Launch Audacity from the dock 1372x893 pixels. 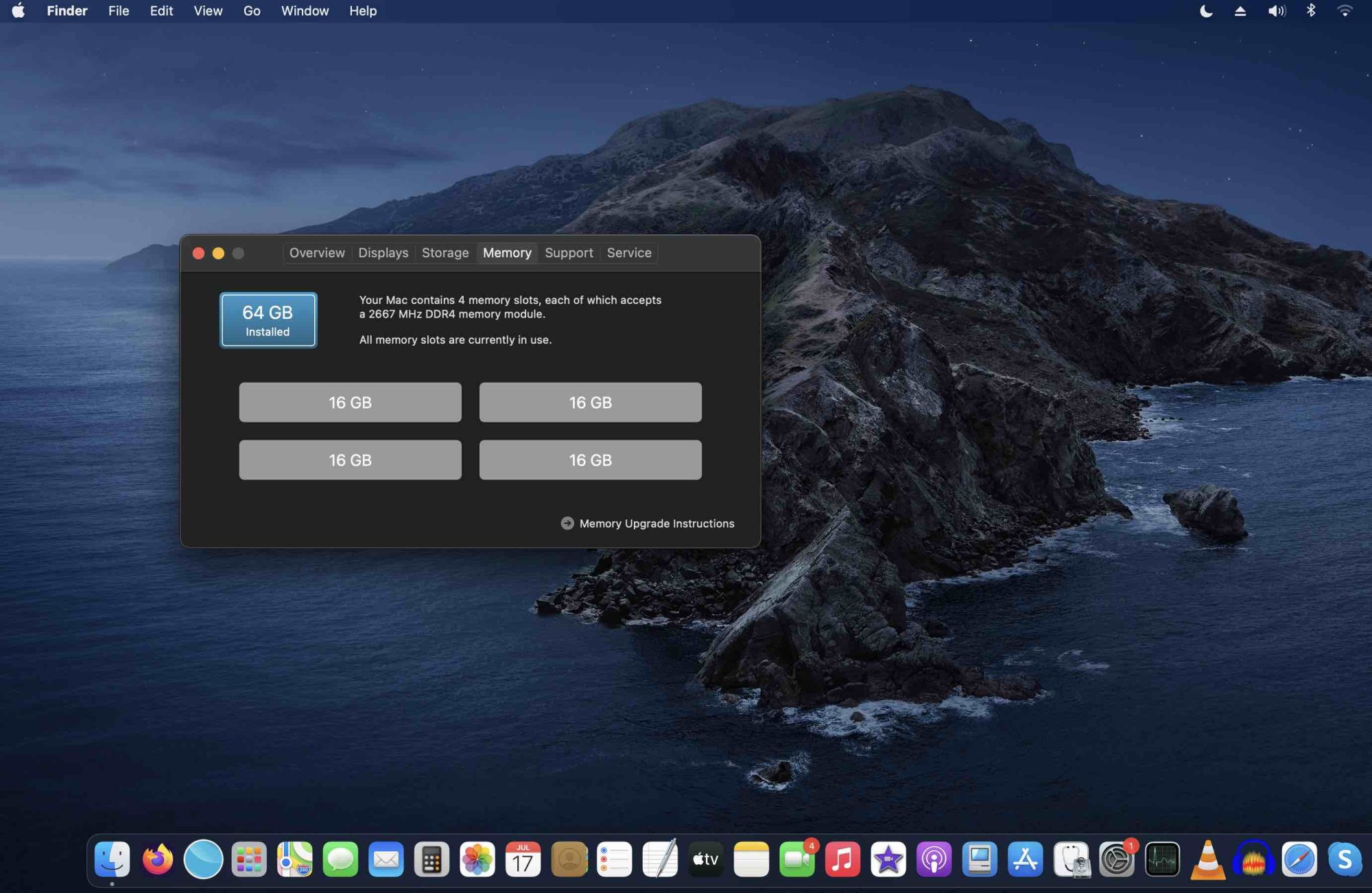[1253, 859]
